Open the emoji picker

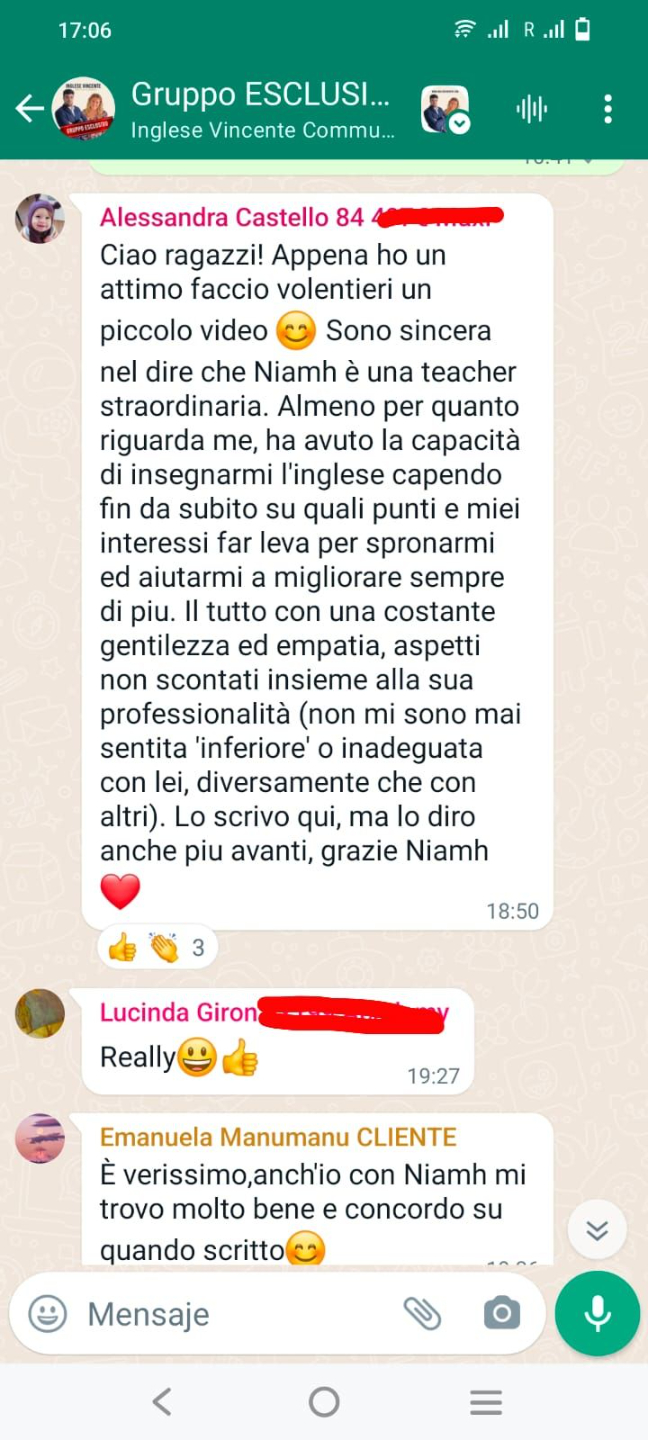point(47,1313)
